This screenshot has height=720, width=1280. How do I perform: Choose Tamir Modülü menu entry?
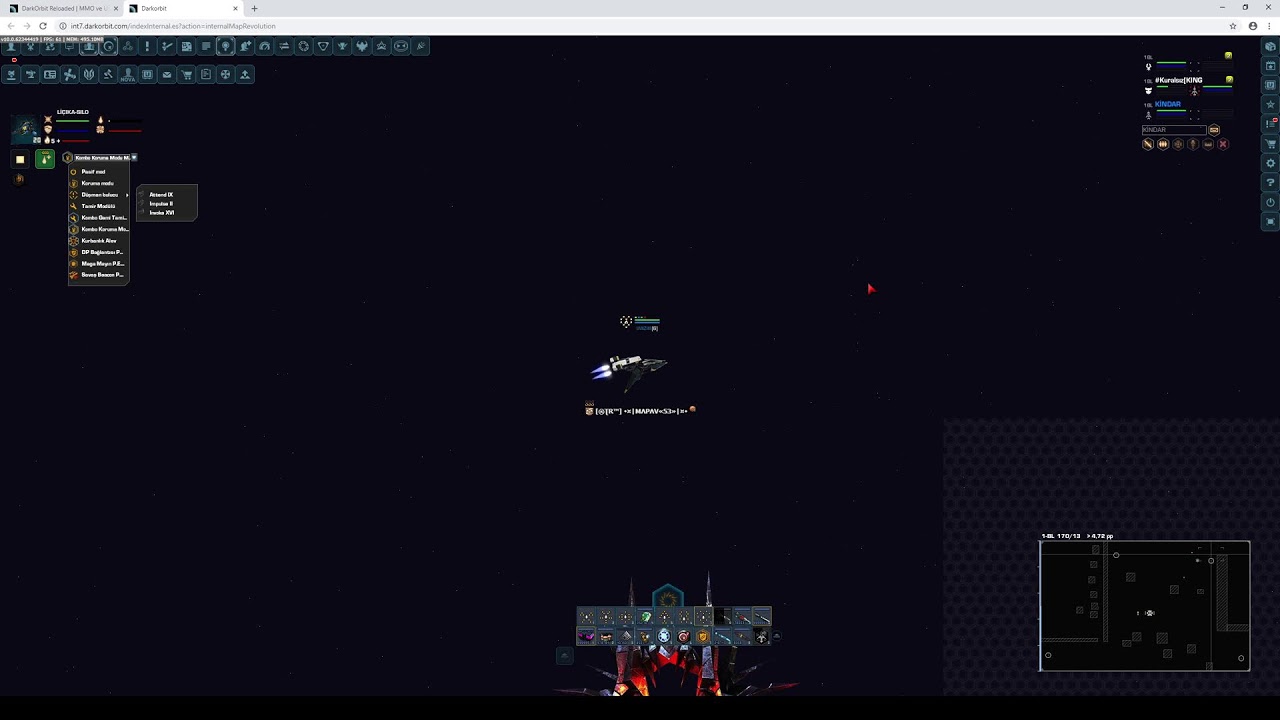click(x=98, y=206)
